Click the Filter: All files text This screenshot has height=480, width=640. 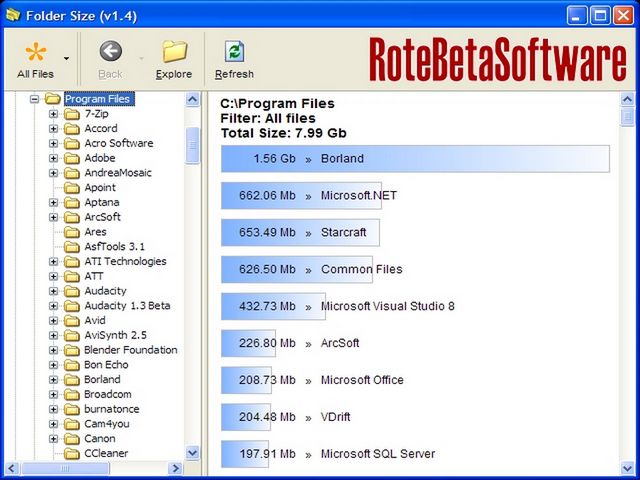click(268, 118)
